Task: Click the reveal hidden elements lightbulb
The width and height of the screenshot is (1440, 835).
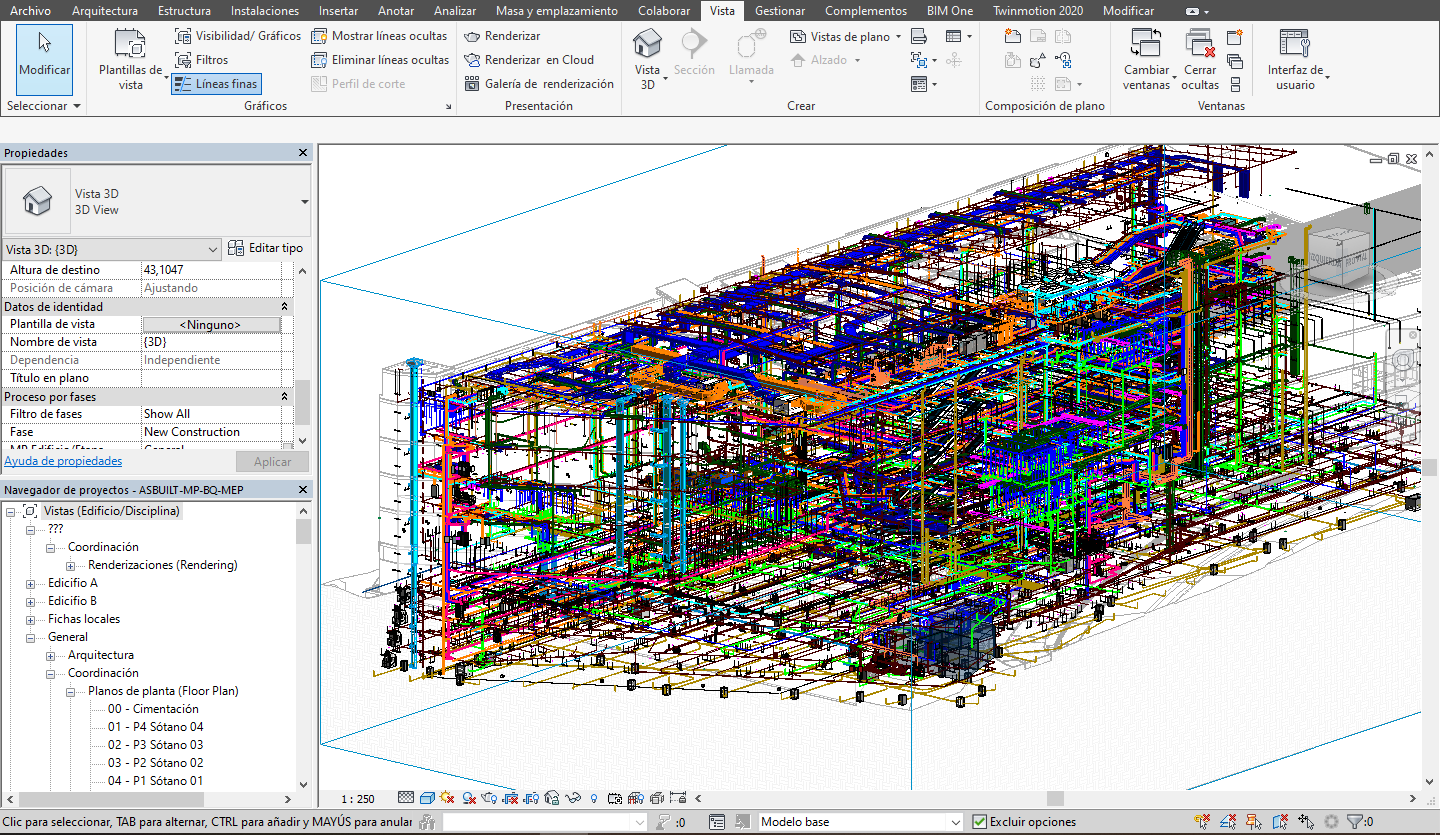Action: point(594,797)
